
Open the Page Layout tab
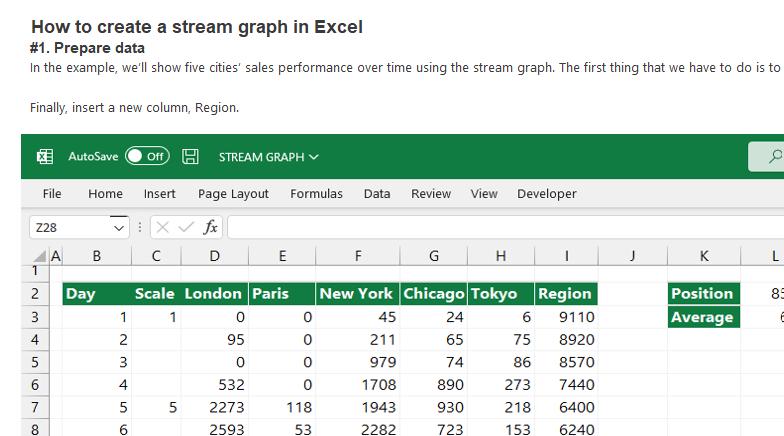(x=233, y=194)
